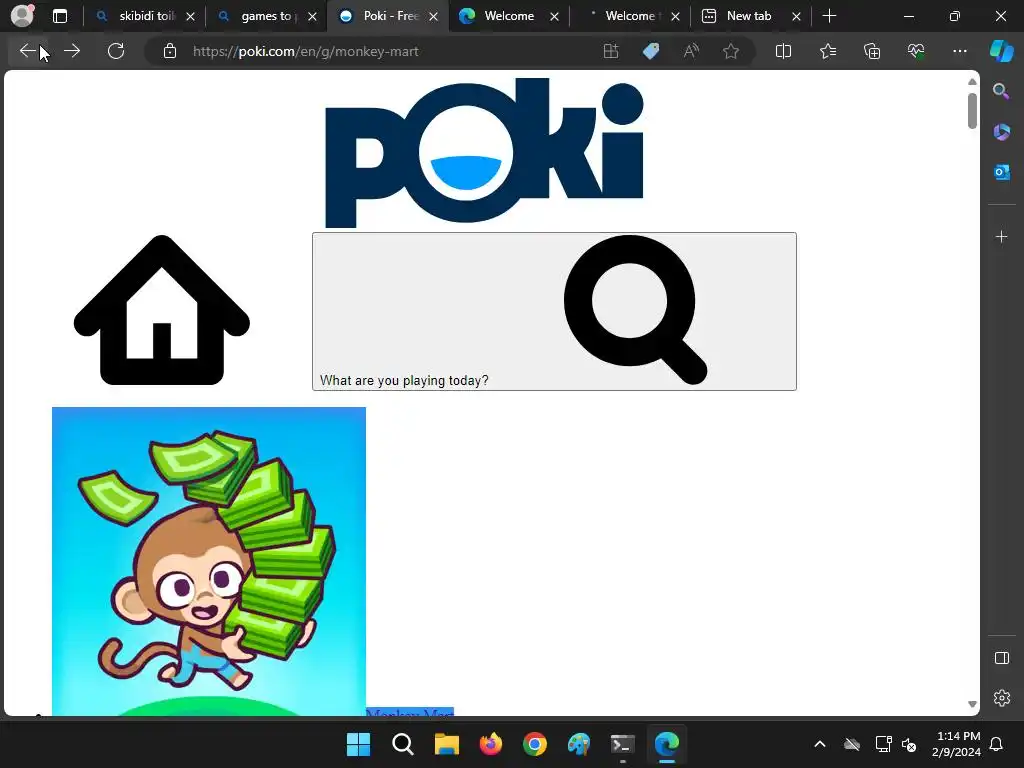
Task: Open the profile avatar
Action: pos(22,15)
